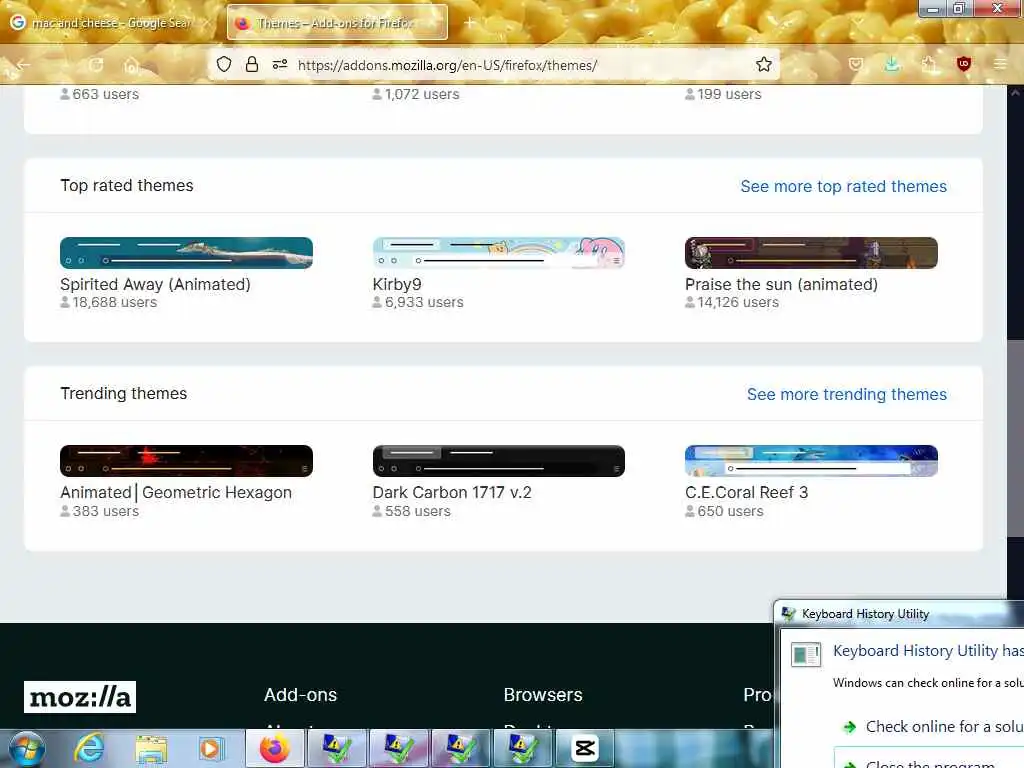Click the scrollbar up arrow
1024x768 pixels.
(1015, 93)
